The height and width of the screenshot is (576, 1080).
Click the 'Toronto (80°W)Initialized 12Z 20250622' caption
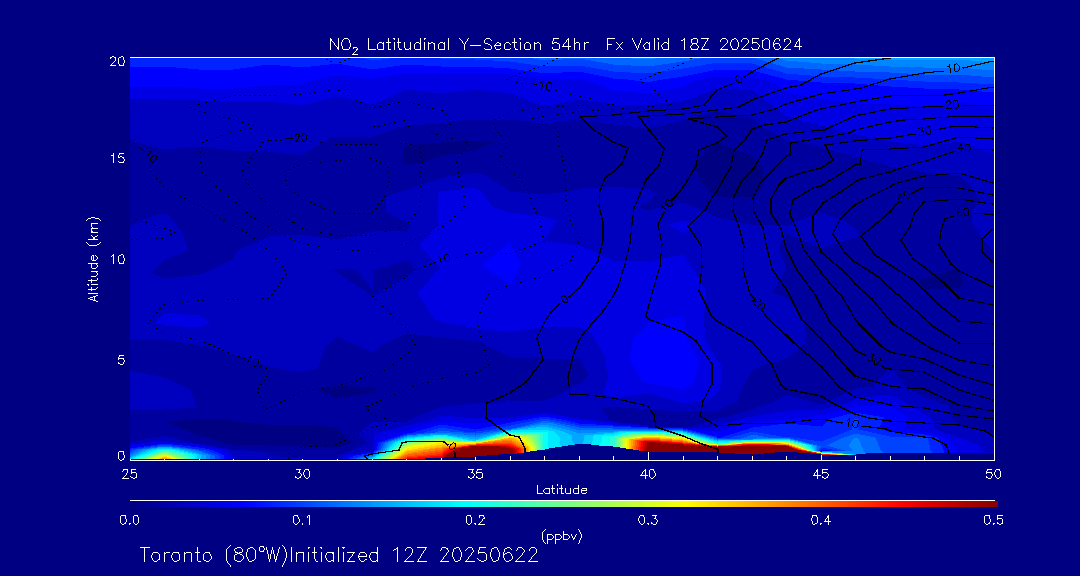(339, 555)
